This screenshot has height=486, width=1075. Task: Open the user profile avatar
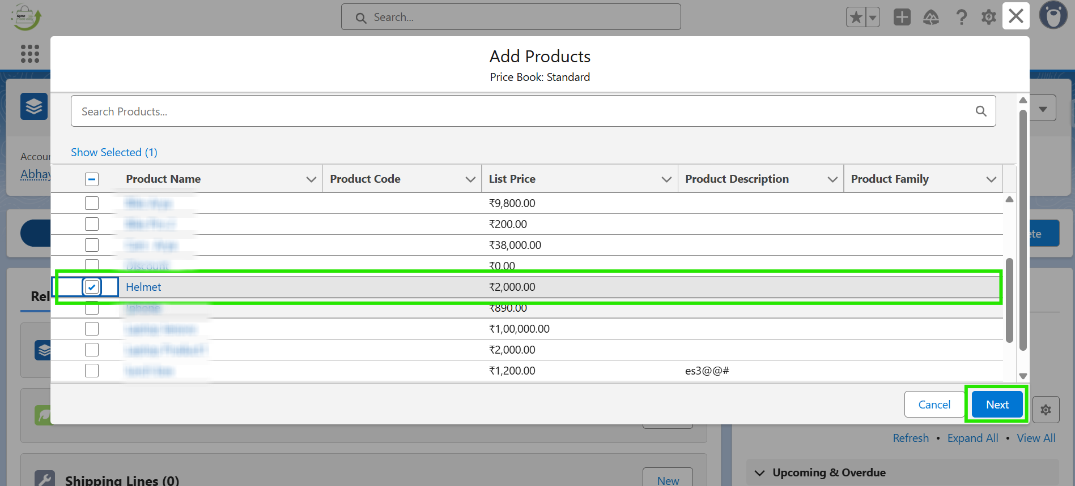[1053, 16]
